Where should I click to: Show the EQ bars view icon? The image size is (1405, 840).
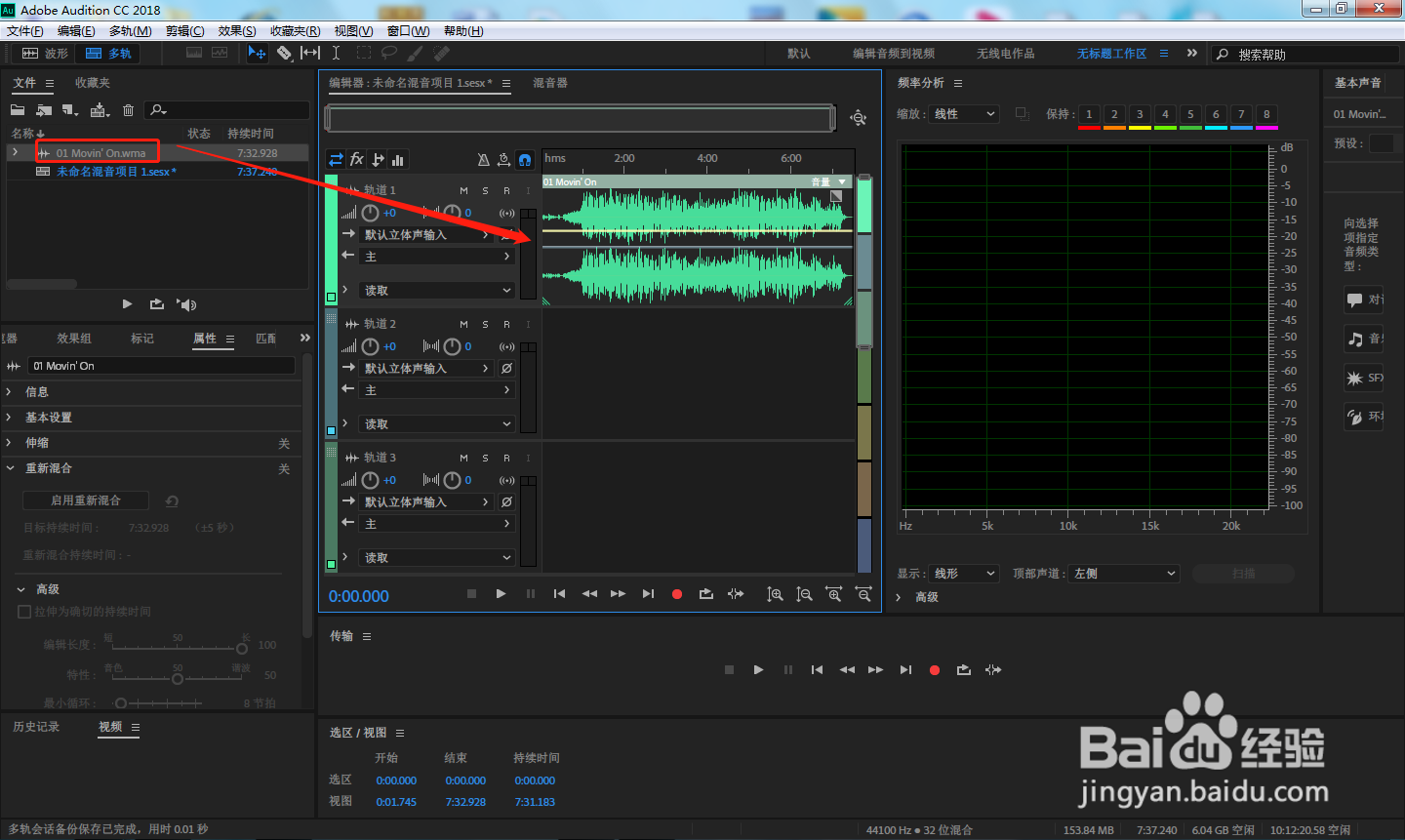[398, 159]
